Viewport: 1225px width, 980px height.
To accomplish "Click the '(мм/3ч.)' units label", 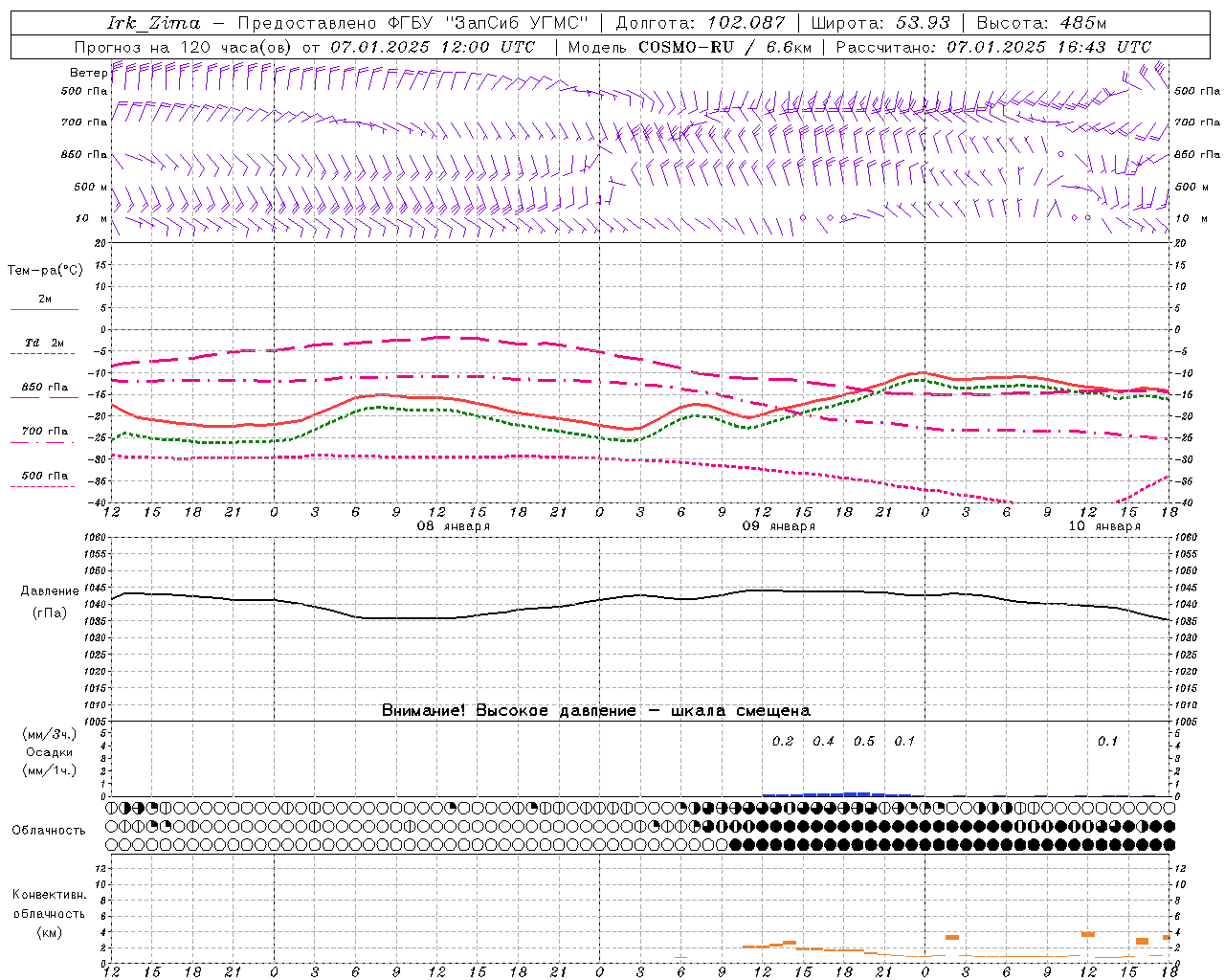I will [50, 734].
